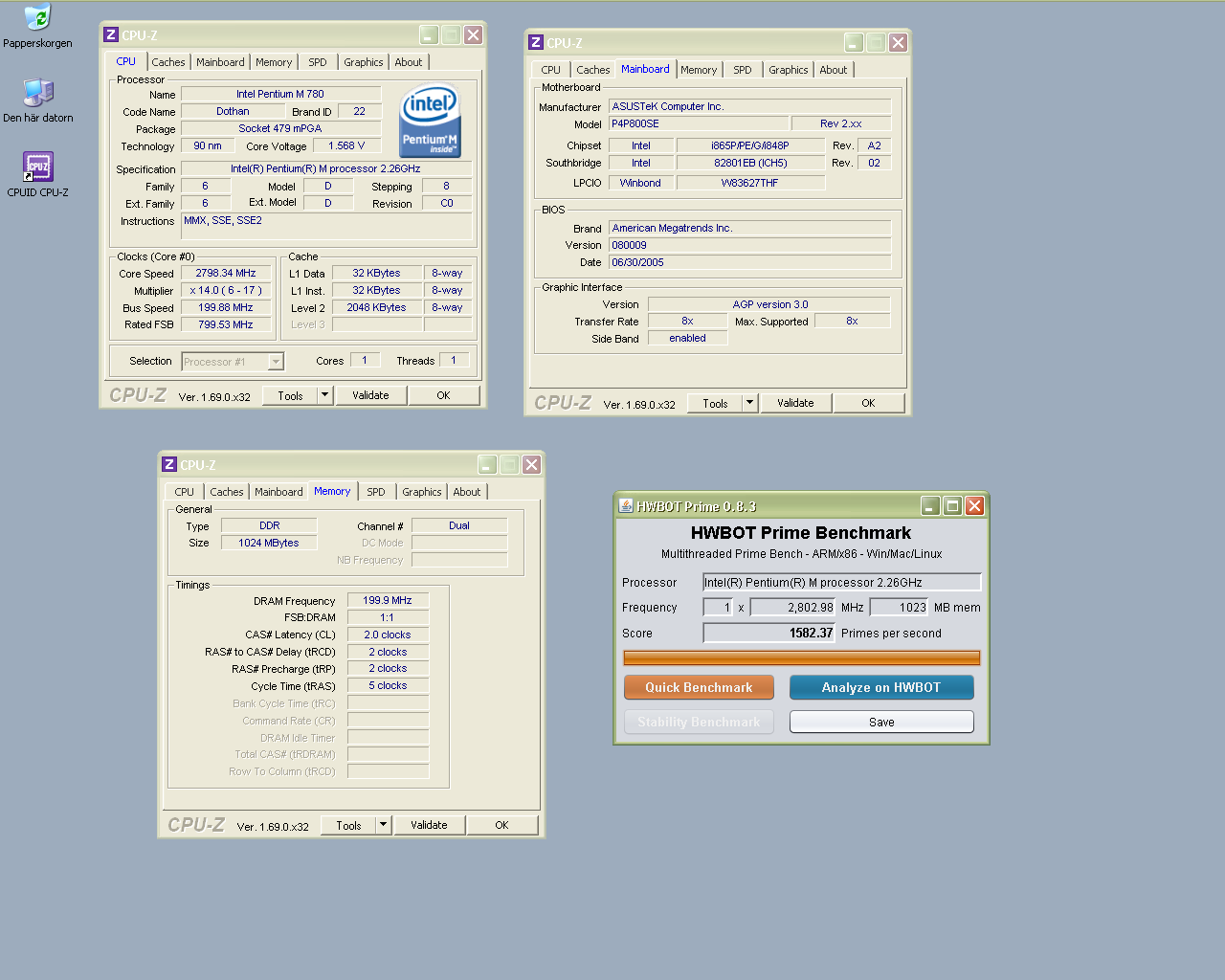1225x980 pixels.
Task: Minimize the Memory CPU-Z window
Action: [487, 465]
